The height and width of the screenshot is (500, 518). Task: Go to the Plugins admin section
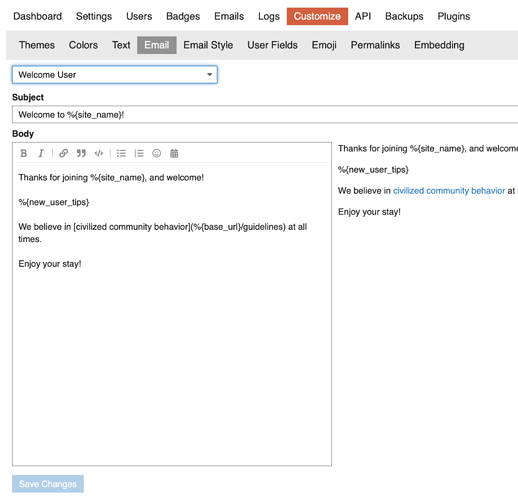pos(454,16)
